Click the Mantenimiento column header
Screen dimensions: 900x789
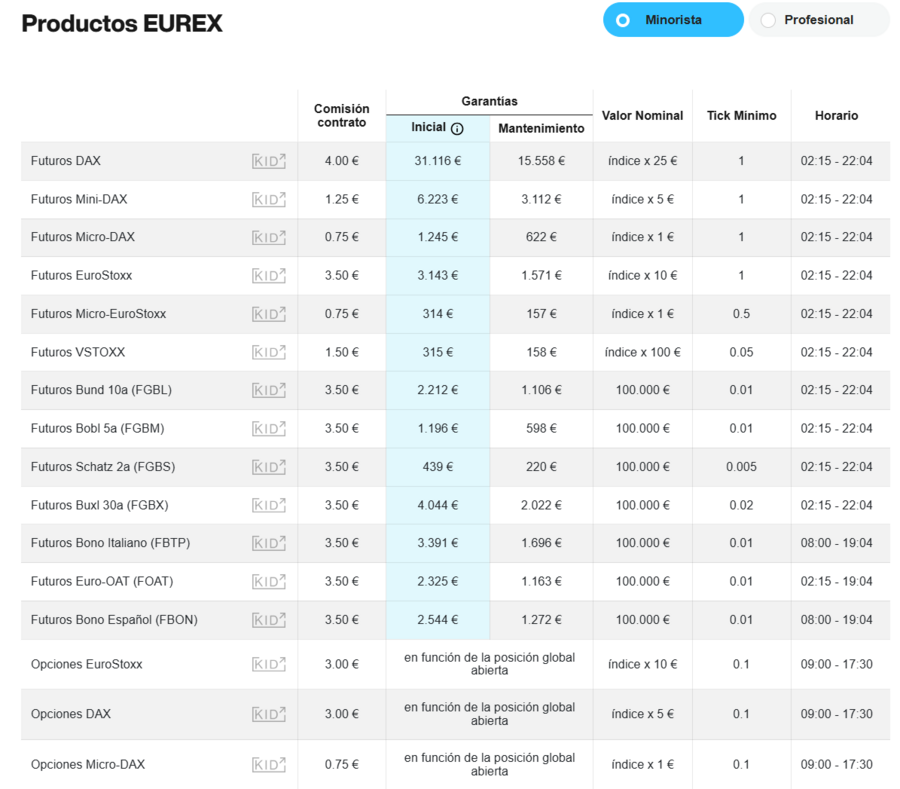point(541,128)
